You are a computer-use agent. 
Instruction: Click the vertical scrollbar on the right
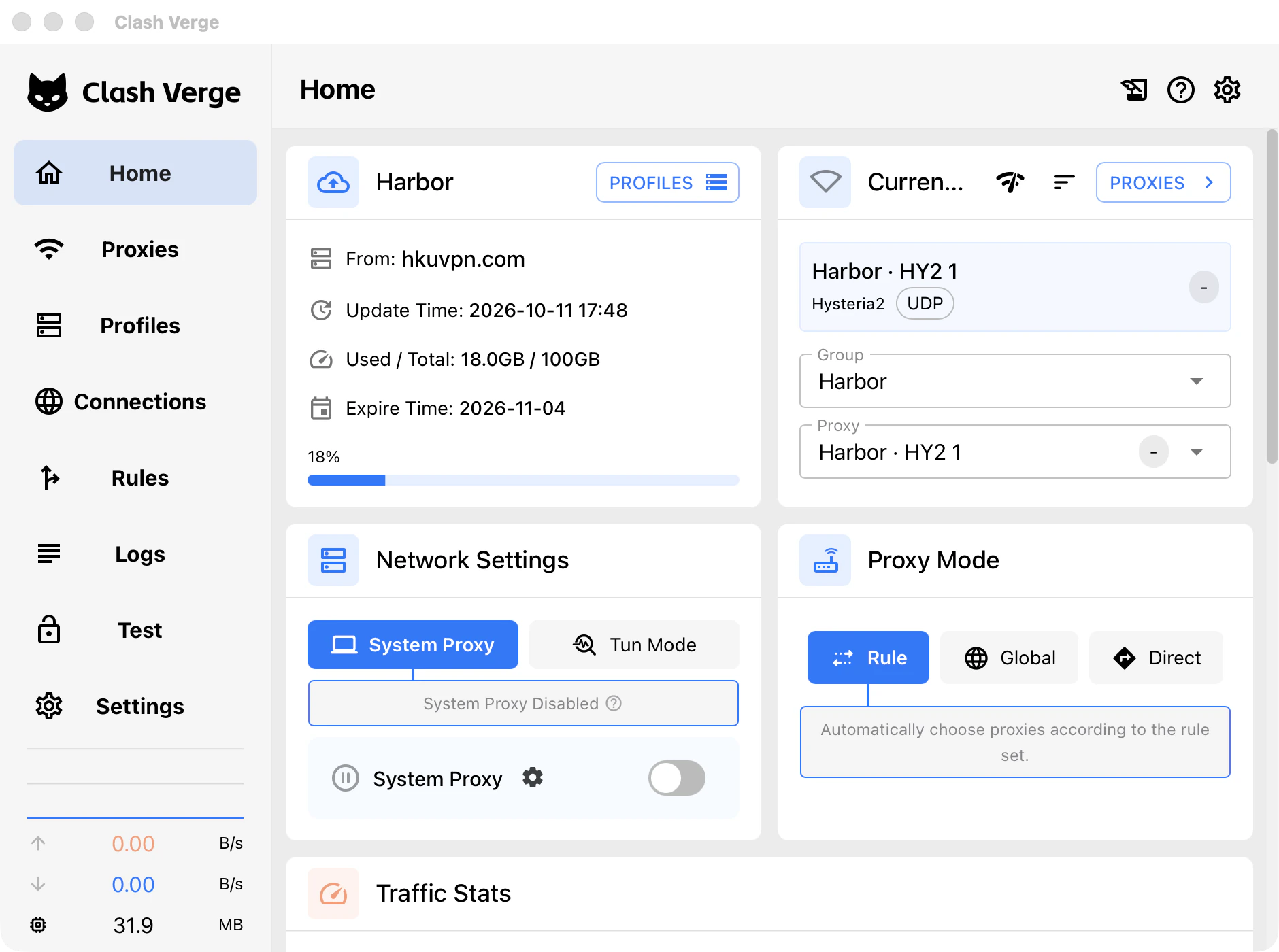[x=1272, y=296]
